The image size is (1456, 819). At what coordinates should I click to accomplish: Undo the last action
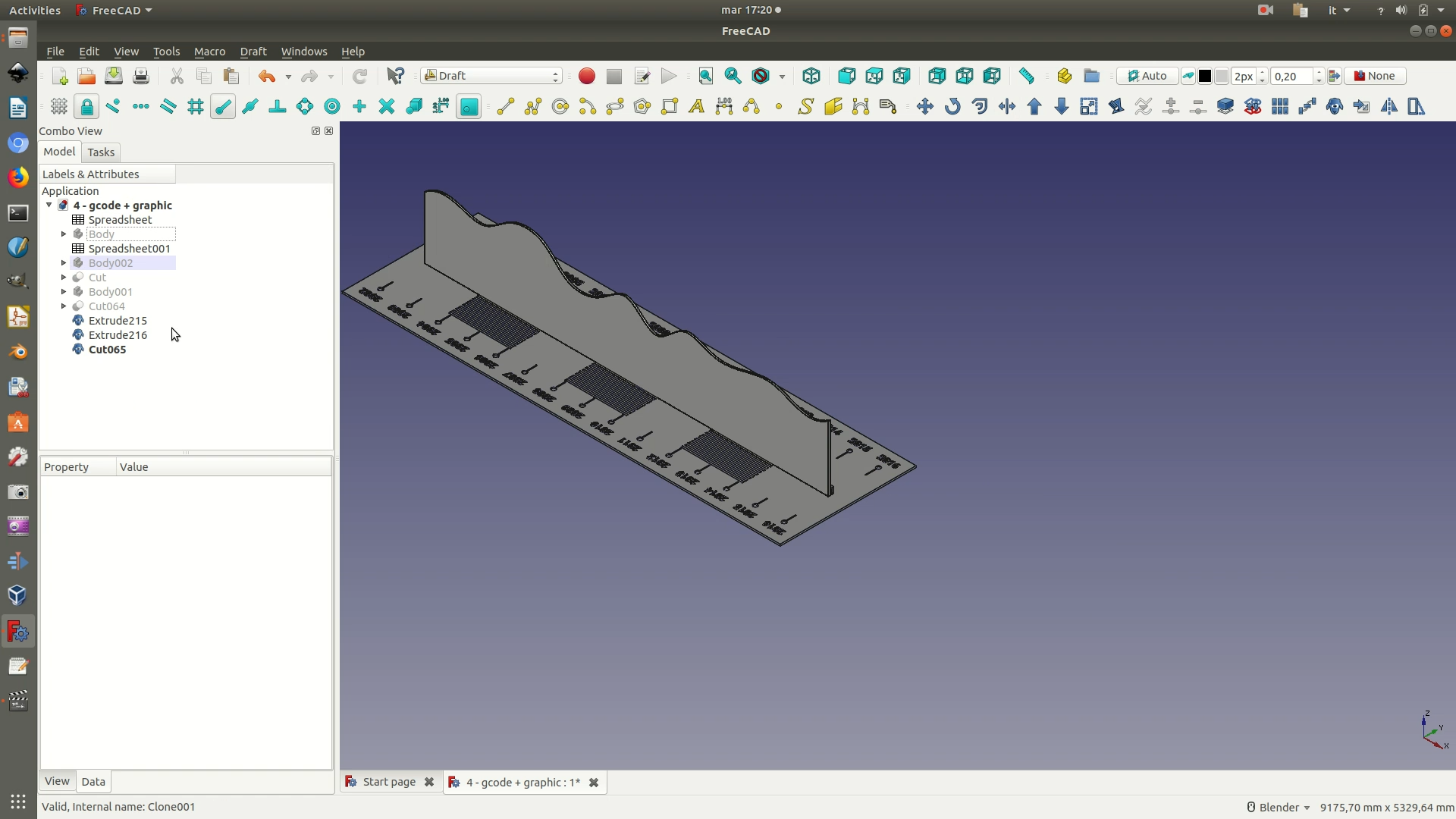pos(267,76)
